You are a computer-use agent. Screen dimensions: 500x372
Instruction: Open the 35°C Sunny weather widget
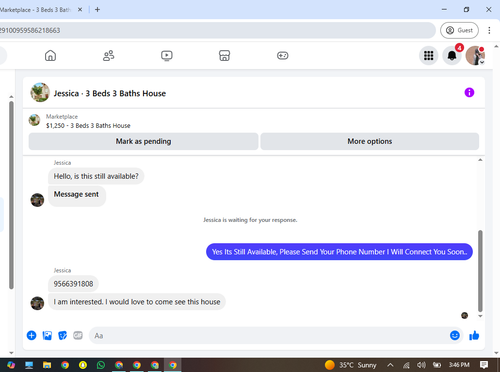pos(351,365)
